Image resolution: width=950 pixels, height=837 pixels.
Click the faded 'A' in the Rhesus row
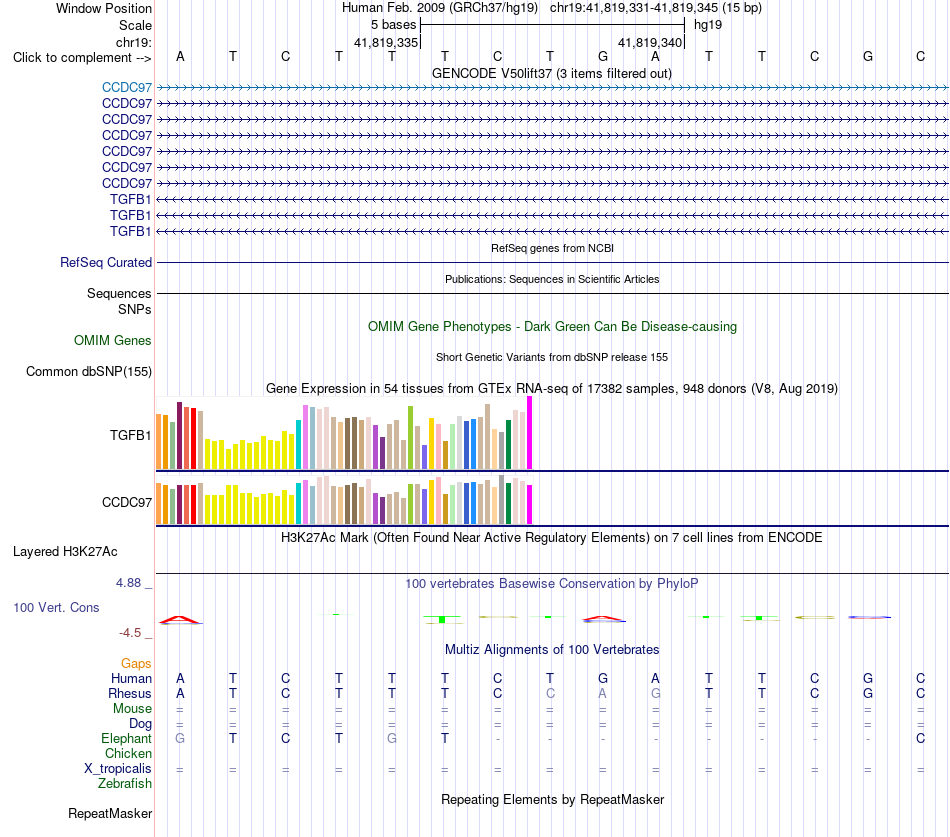click(602, 693)
